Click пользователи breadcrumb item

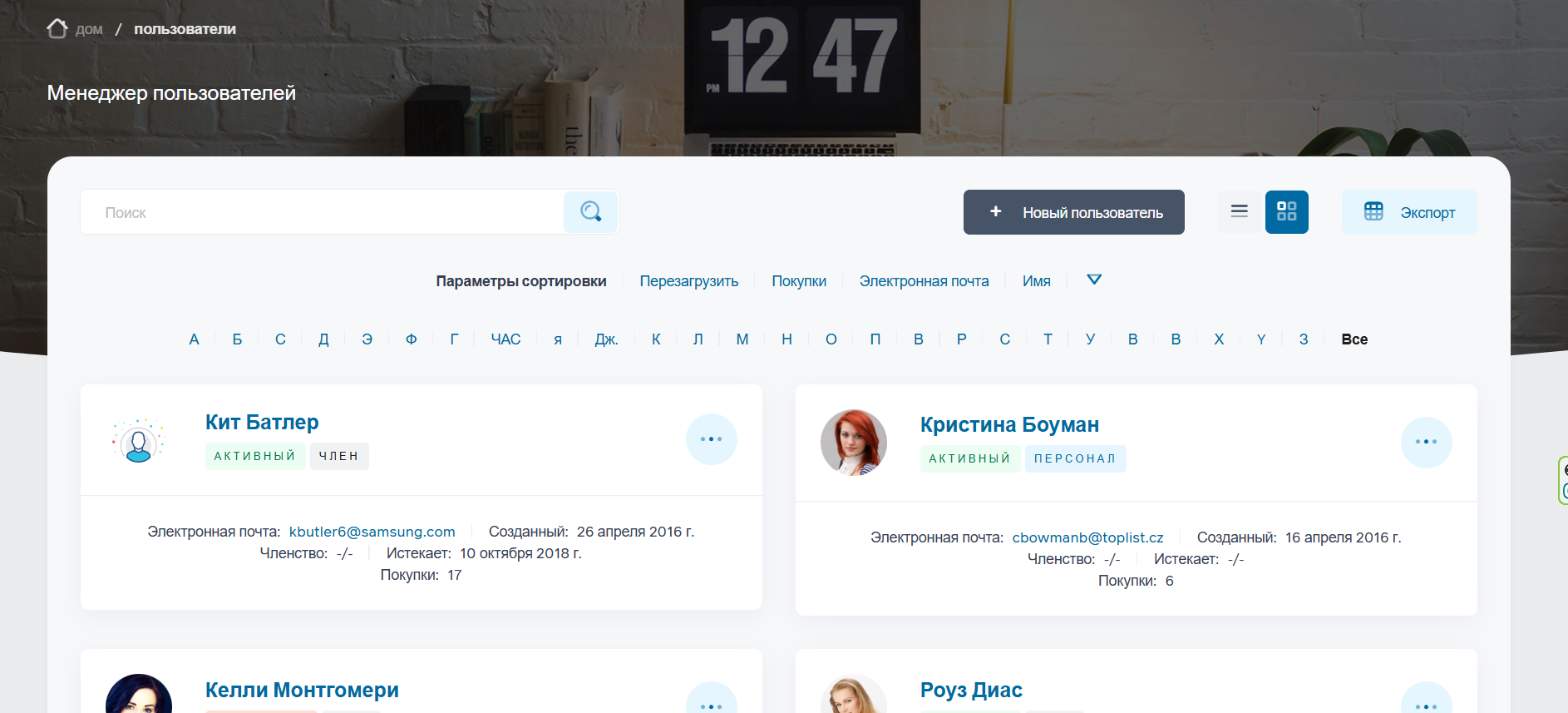[185, 29]
